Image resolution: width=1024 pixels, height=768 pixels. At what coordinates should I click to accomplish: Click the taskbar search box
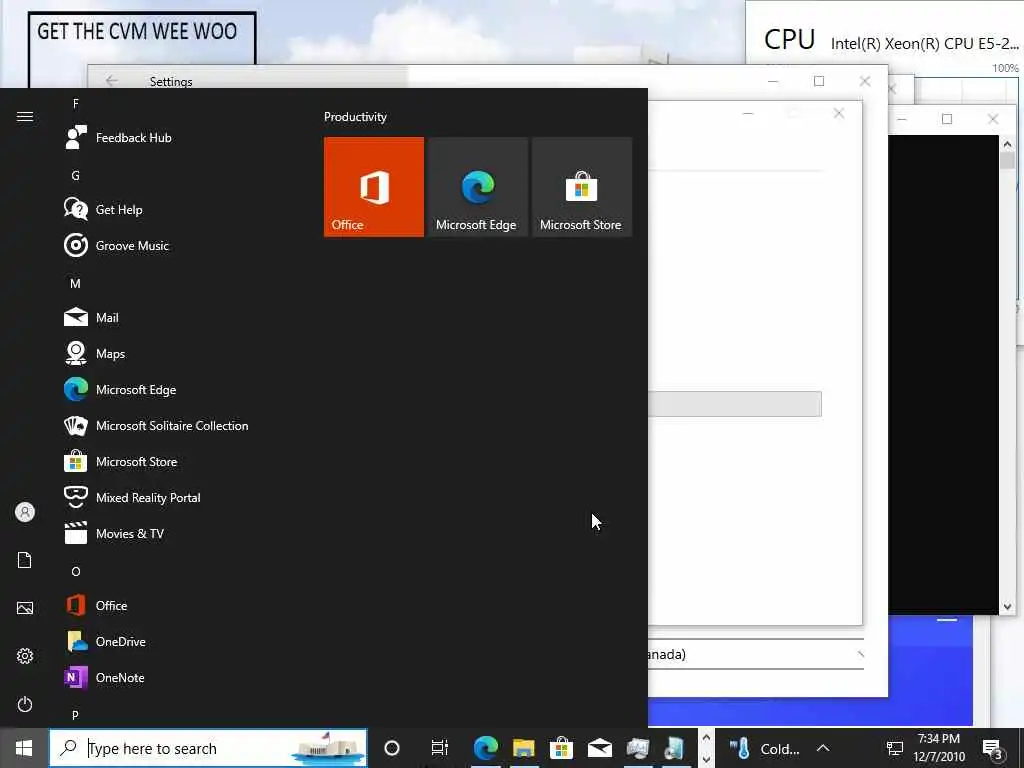coord(208,748)
